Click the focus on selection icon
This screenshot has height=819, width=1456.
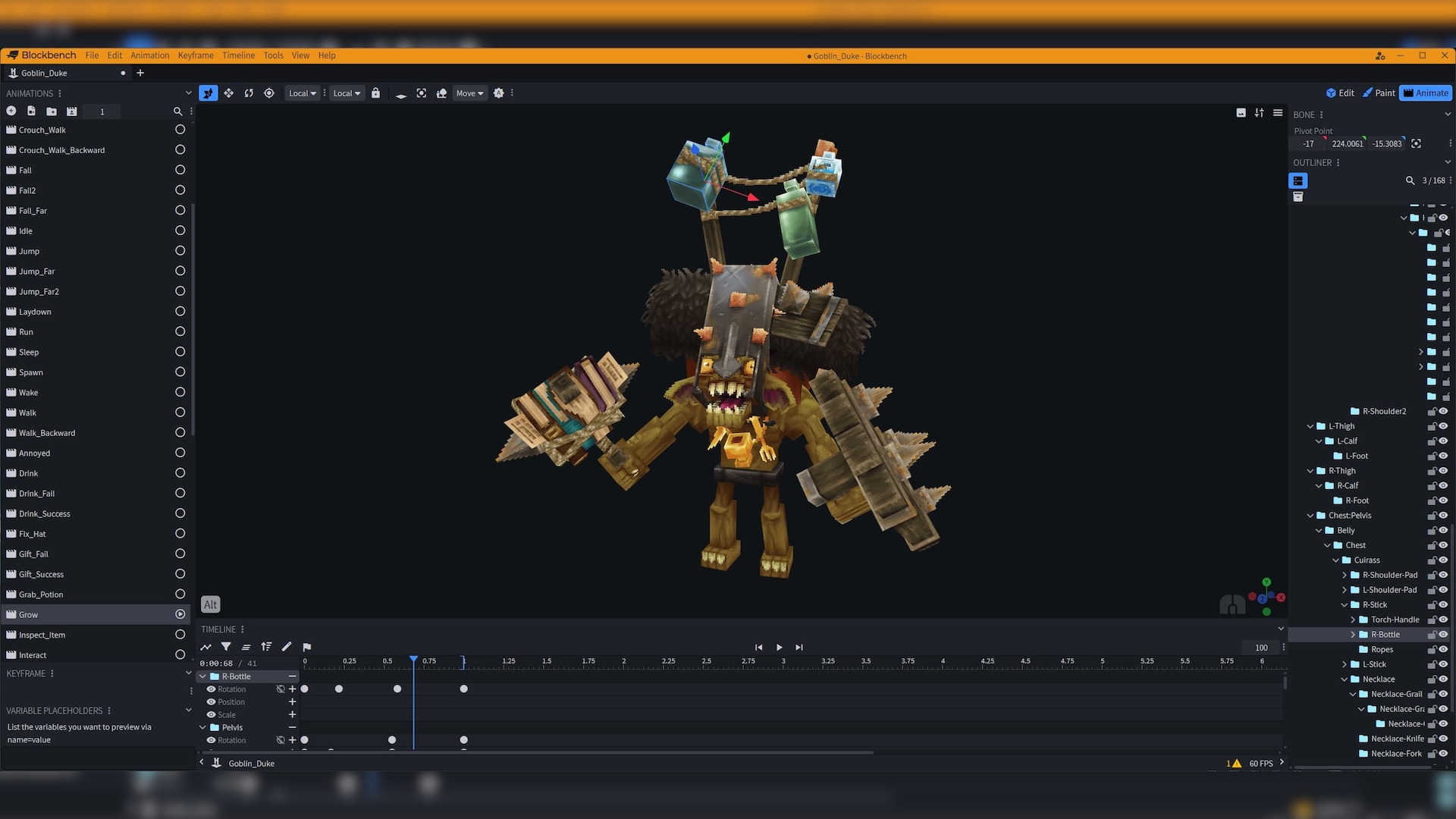point(422,93)
